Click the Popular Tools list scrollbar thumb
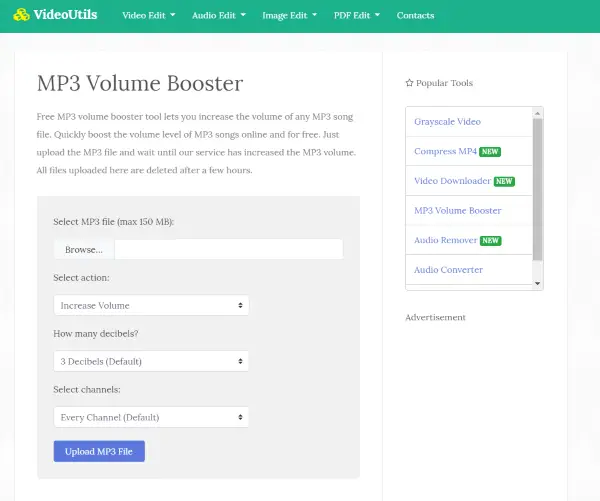Screen dimensions: 600x501 coord(538,189)
